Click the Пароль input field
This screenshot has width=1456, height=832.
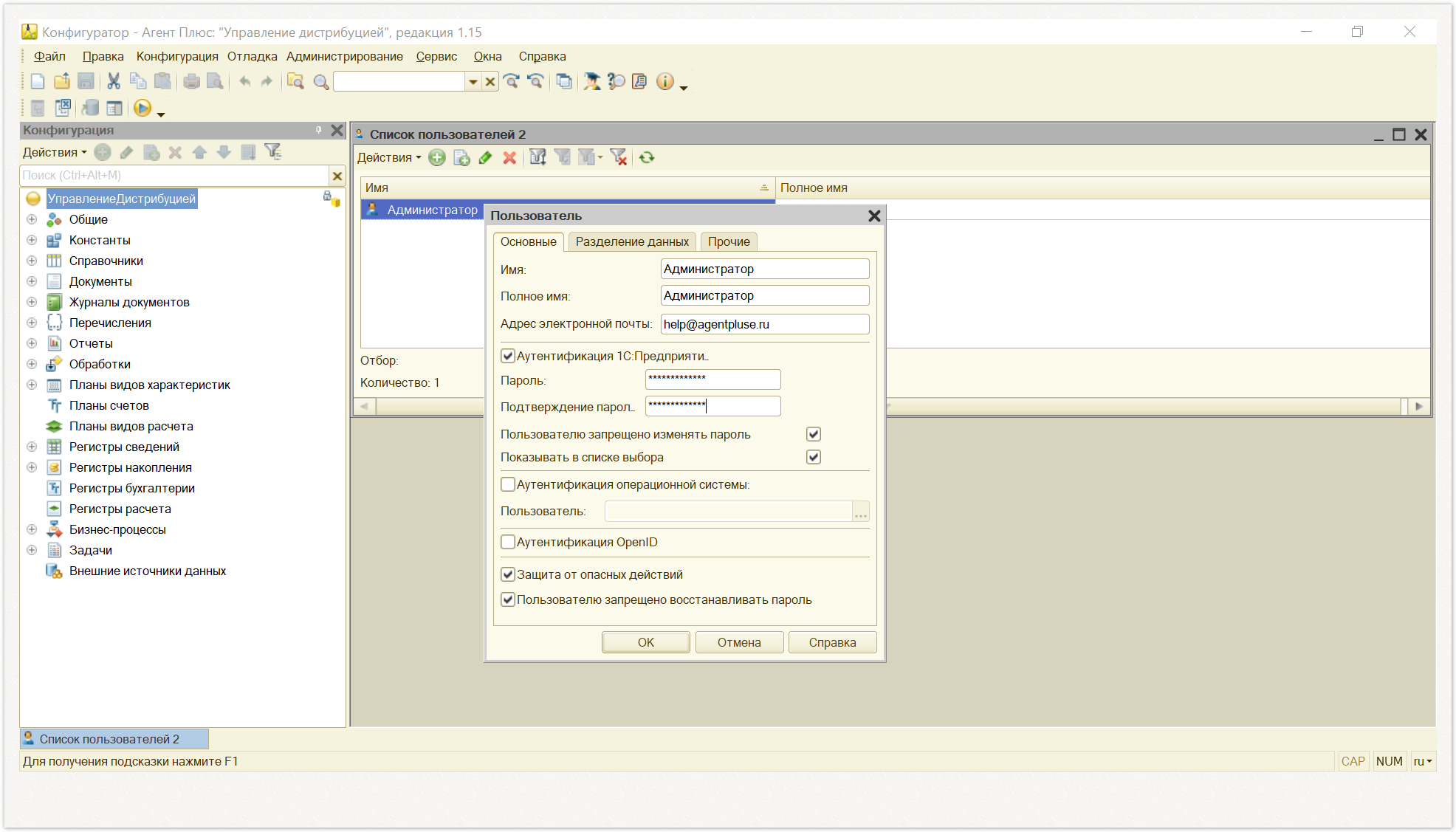click(x=712, y=379)
